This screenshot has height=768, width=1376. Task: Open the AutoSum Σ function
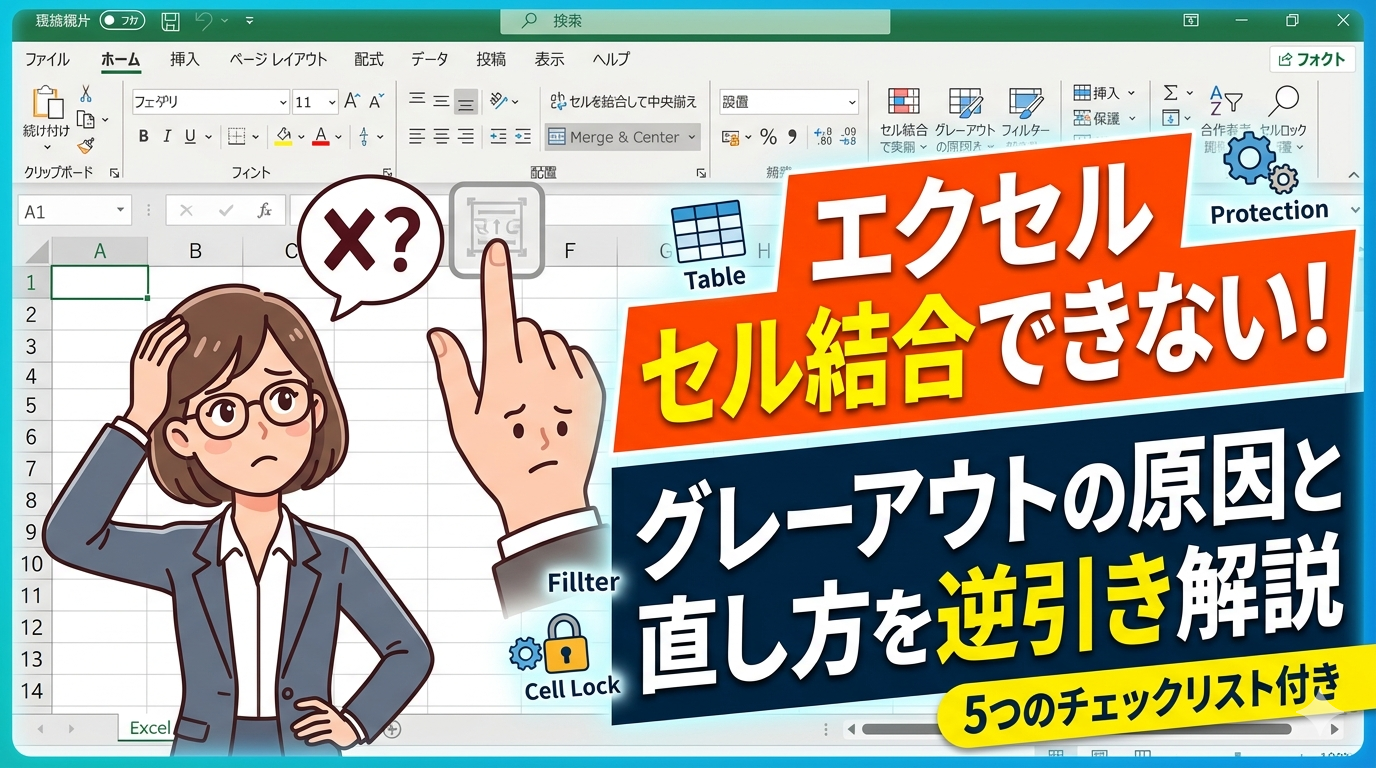1171,92
